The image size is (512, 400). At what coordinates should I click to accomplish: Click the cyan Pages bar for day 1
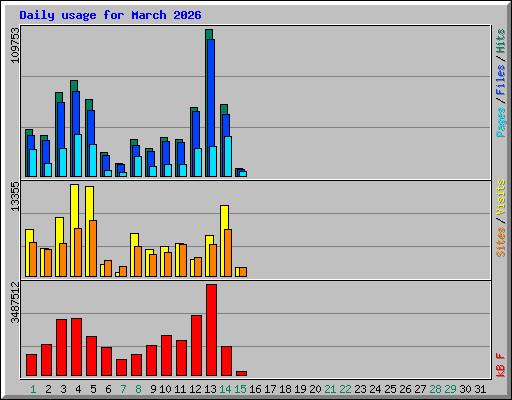pyautogui.click(x=33, y=163)
